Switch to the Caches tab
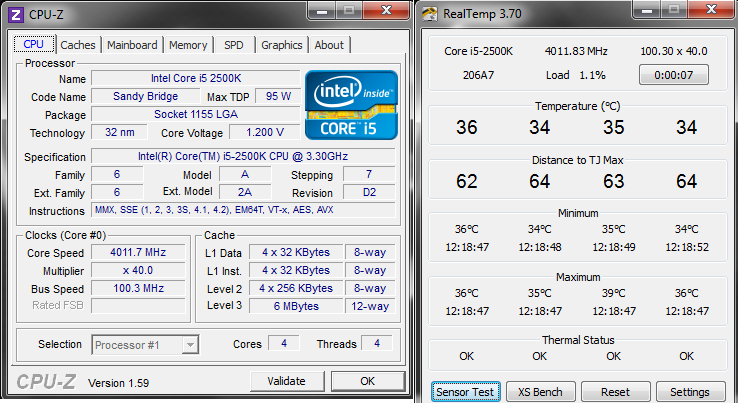Screen dimensions: 738x403 78,45
